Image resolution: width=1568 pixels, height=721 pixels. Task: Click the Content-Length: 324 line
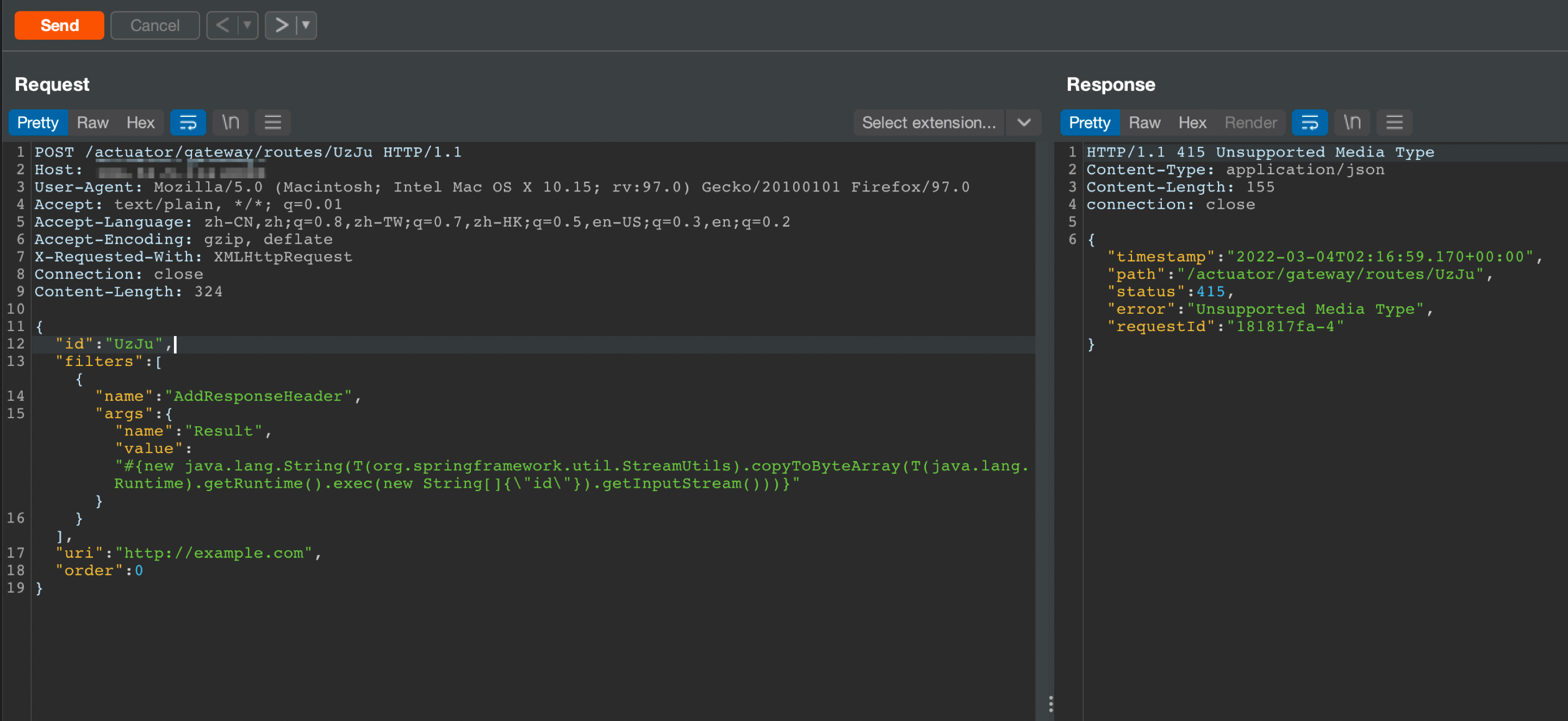[x=128, y=291]
